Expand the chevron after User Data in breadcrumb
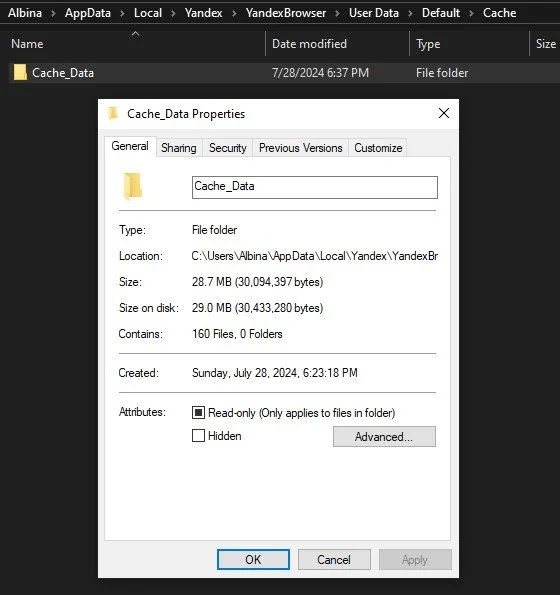Image resolution: width=560 pixels, height=595 pixels. [410, 13]
